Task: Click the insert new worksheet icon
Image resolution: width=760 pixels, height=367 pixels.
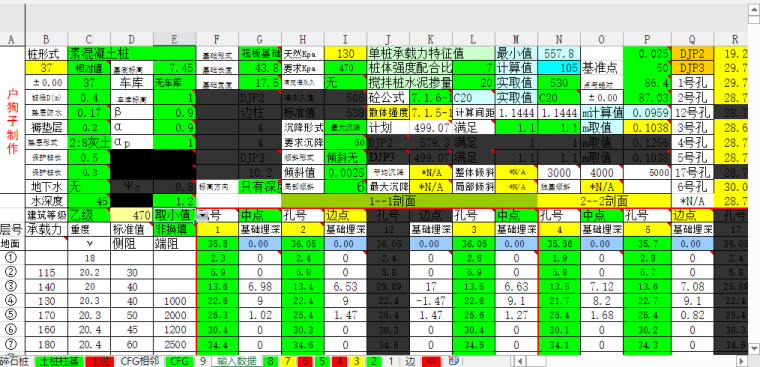Action: tap(454, 361)
